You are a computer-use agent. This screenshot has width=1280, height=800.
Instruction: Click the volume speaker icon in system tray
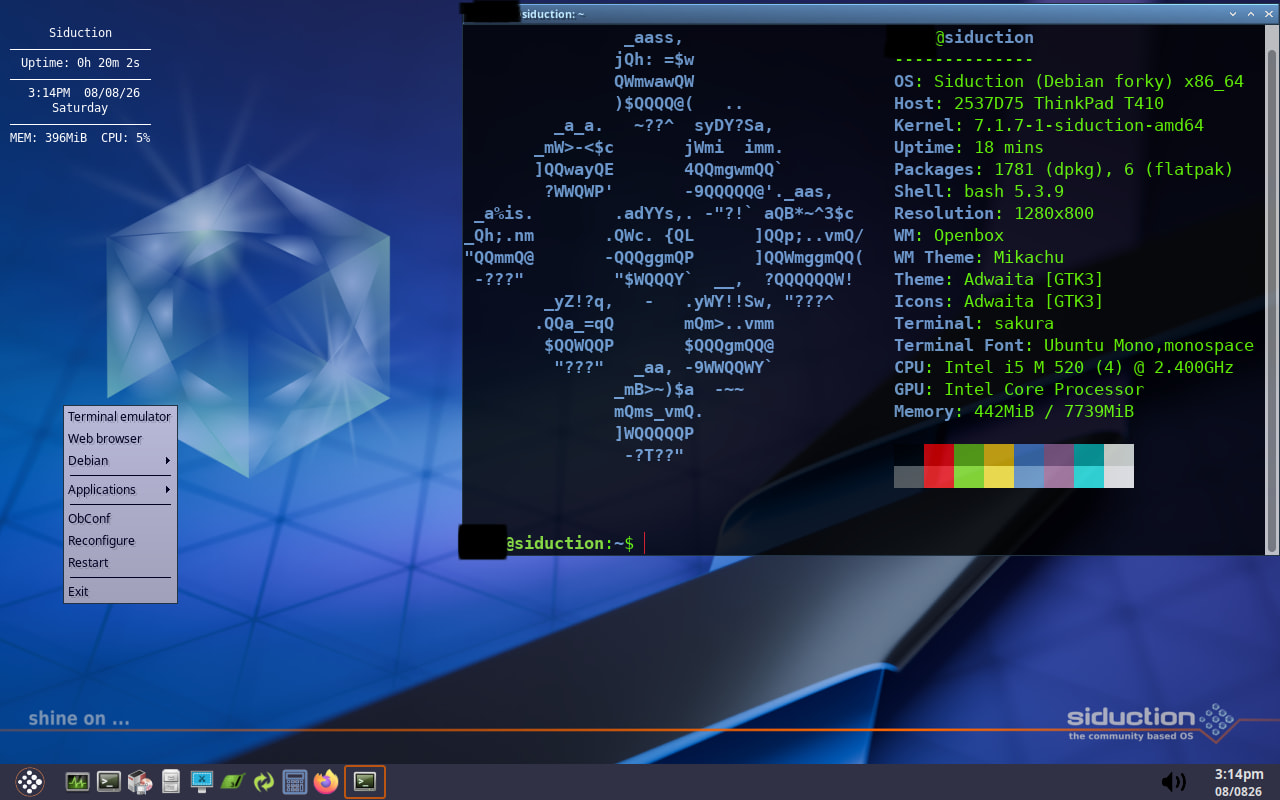point(1173,782)
